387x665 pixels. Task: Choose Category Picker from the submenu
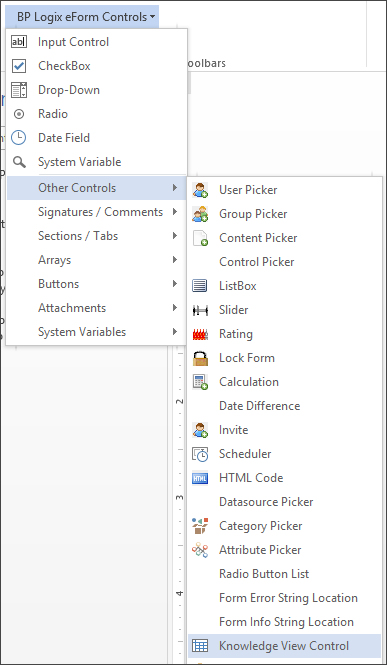(x=284, y=526)
